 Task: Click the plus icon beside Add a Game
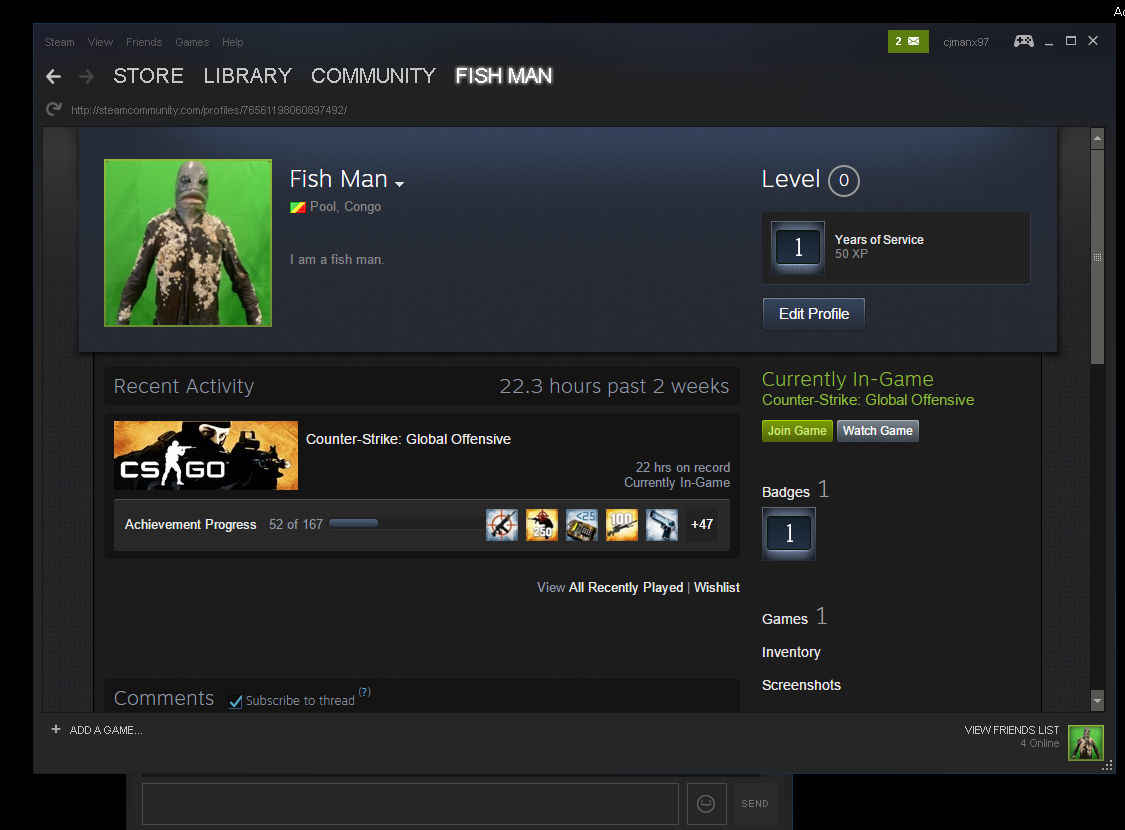click(56, 730)
